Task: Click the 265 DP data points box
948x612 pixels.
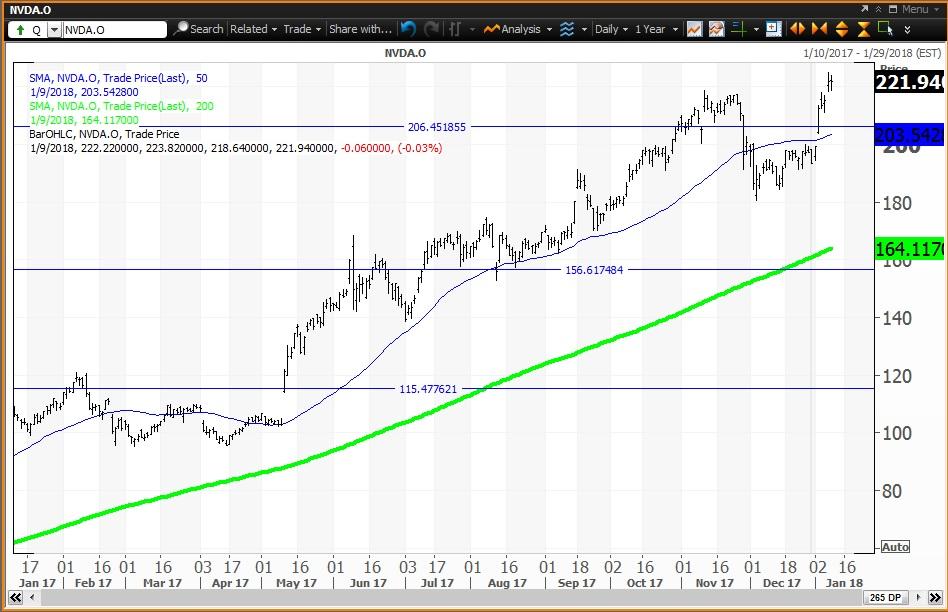Action: tap(885, 597)
